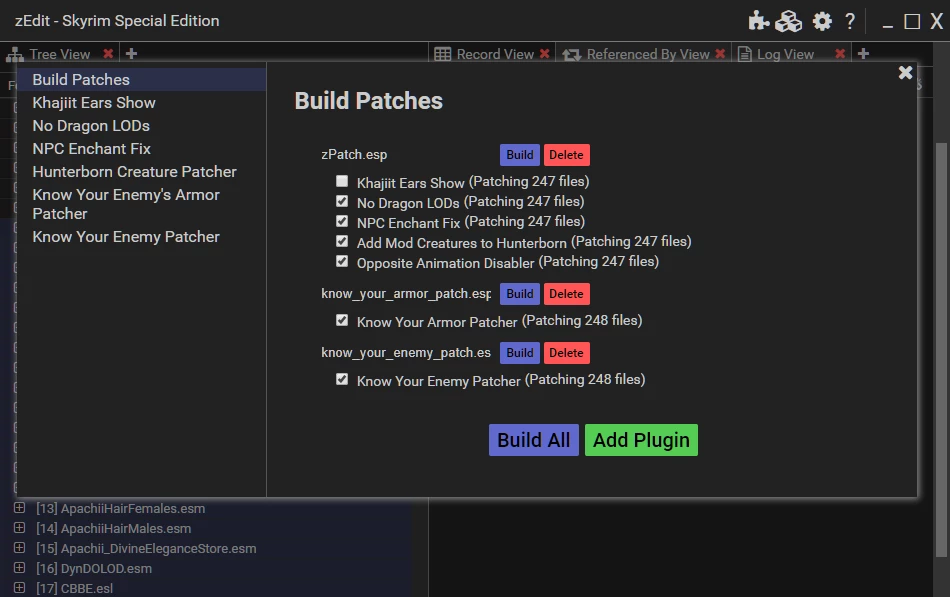This screenshot has width=950, height=597.
Task: Build the zPatch.esp plugin
Action: (x=520, y=155)
